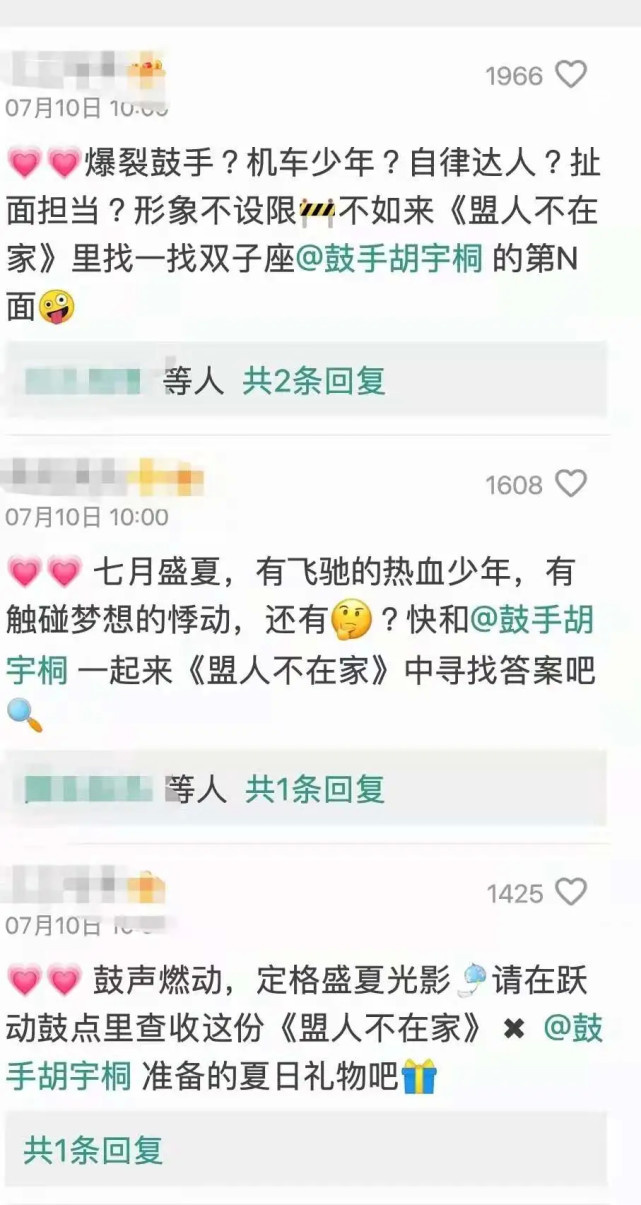Viewport: 641px width, 1205px height.
Task: Expand 共1条回复 under the third comment
Action: (x=93, y=1150)
